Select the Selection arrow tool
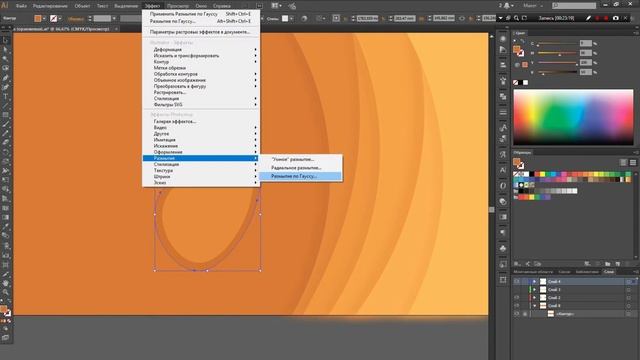This screenshot has height=360, width=640. 5,40
